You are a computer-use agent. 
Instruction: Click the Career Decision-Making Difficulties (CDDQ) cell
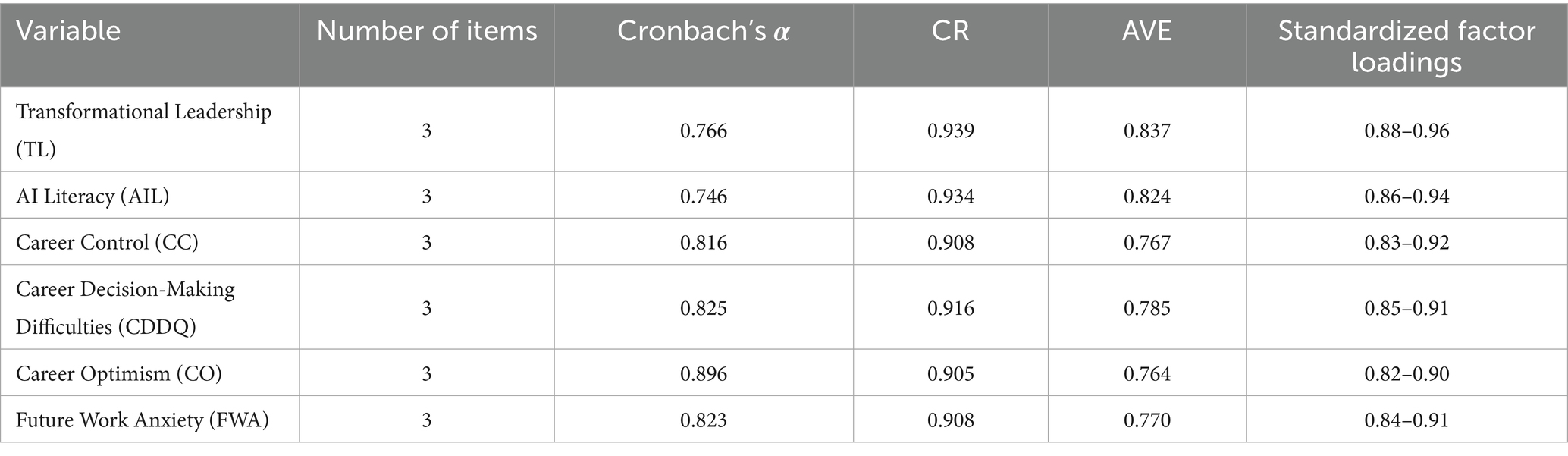(x=125, y=307)
